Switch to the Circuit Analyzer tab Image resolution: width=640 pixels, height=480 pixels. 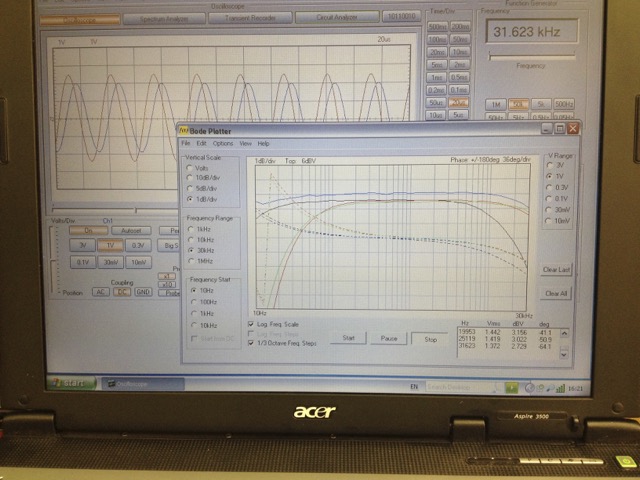pos(337,17)
